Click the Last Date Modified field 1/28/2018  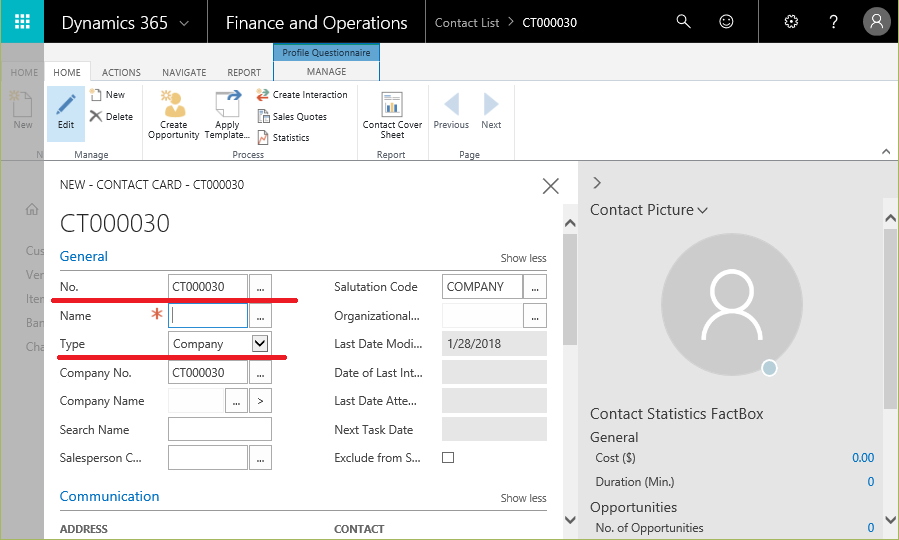tap(494, 343)
